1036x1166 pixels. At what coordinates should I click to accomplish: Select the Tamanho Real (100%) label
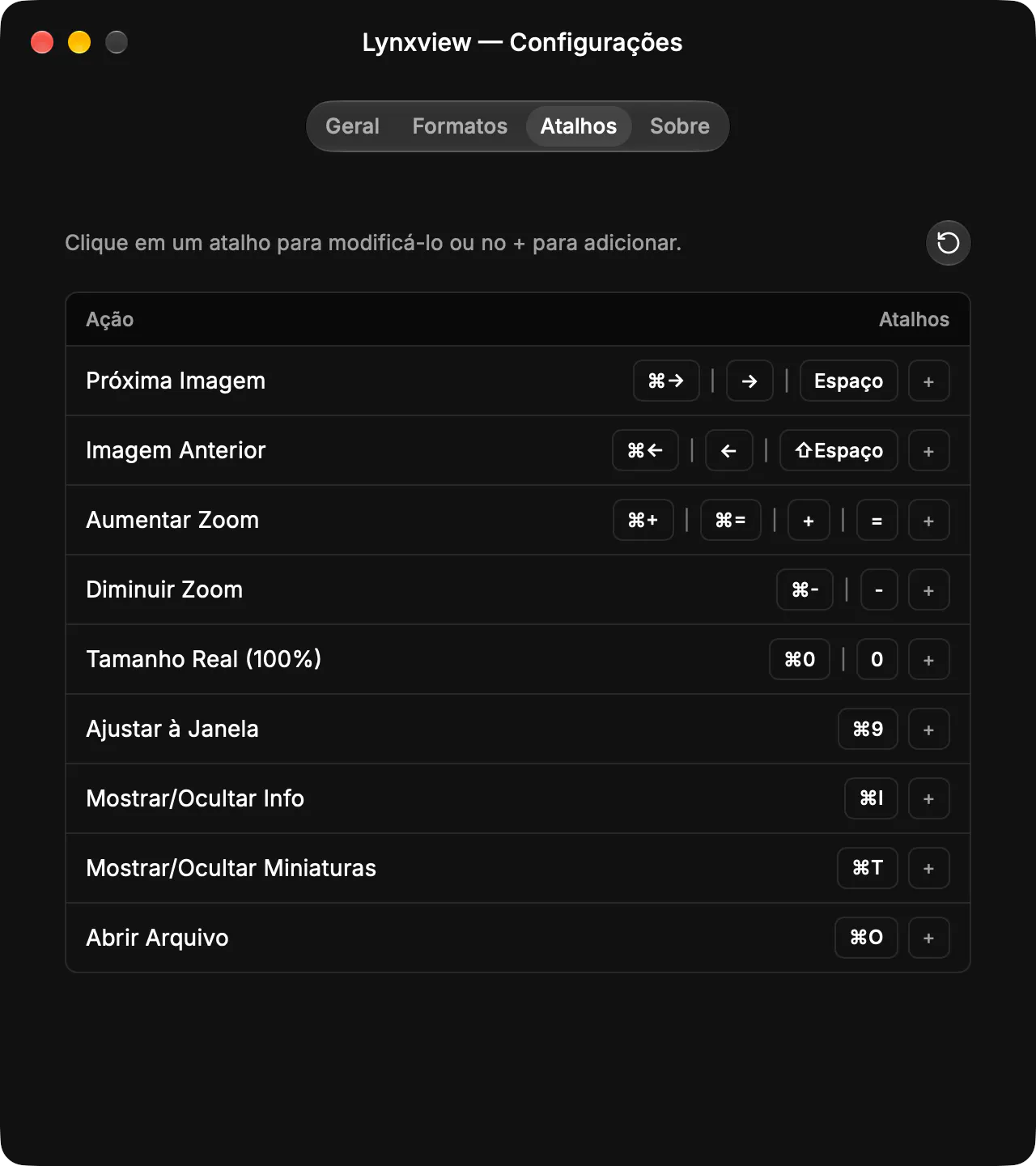(204, 659)
